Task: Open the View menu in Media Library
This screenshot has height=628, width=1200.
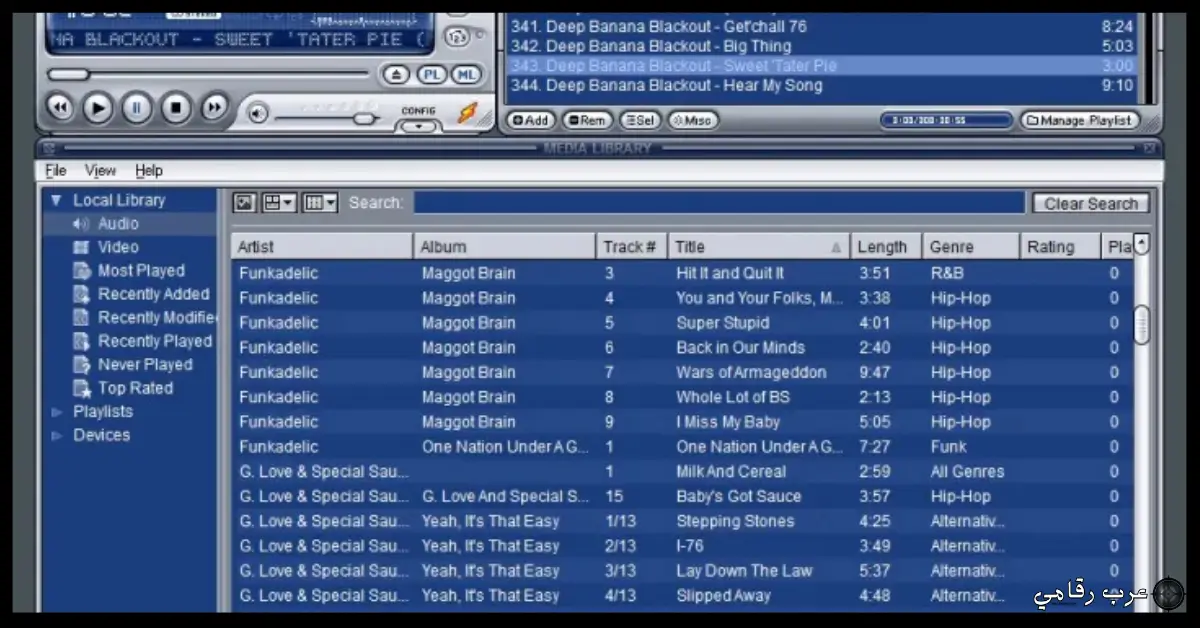Action: (100, 171)
